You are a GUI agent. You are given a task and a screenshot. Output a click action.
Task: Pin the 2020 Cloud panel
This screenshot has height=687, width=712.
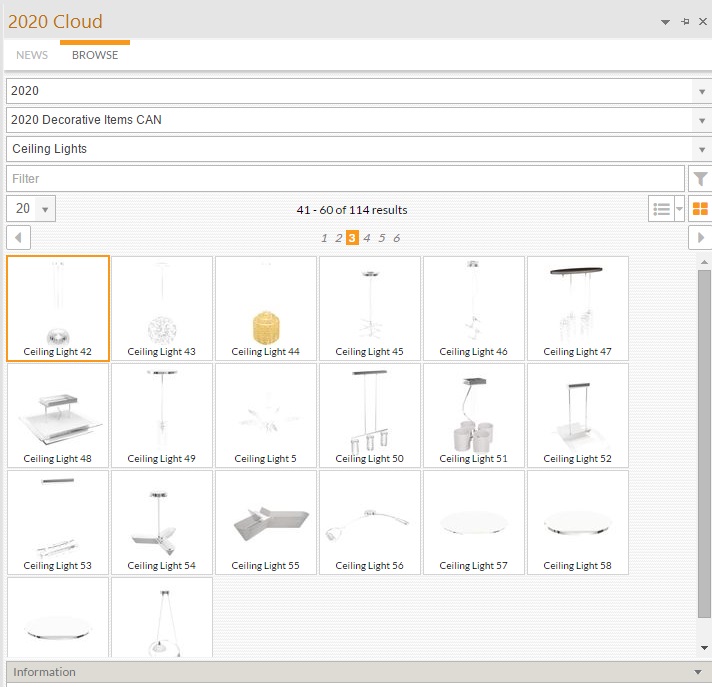[685, 21]
